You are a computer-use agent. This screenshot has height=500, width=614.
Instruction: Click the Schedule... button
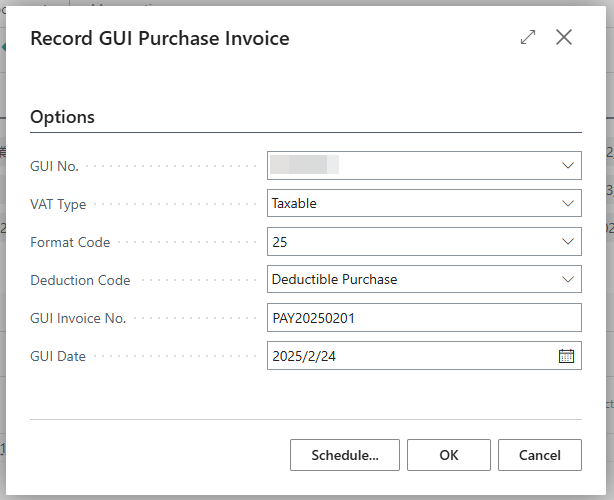345,455
